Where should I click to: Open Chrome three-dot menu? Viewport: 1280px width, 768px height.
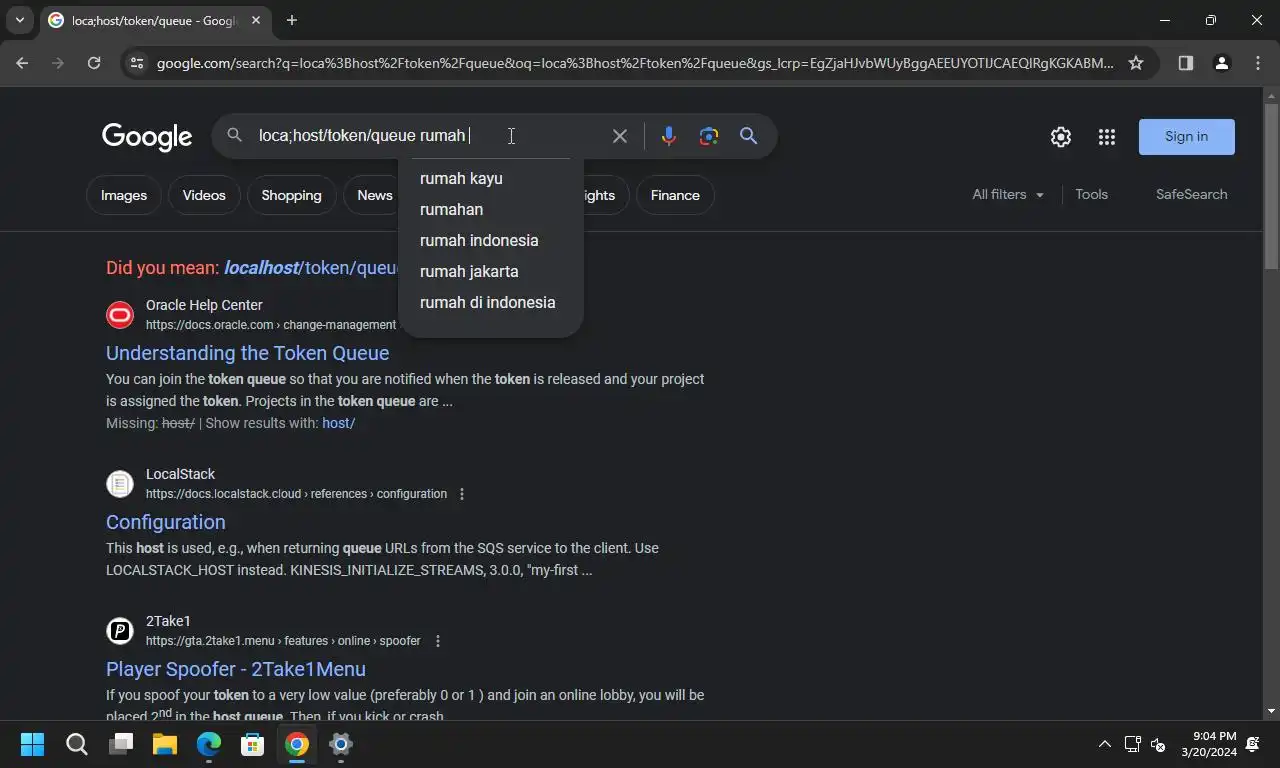[x=1257, y=63]
